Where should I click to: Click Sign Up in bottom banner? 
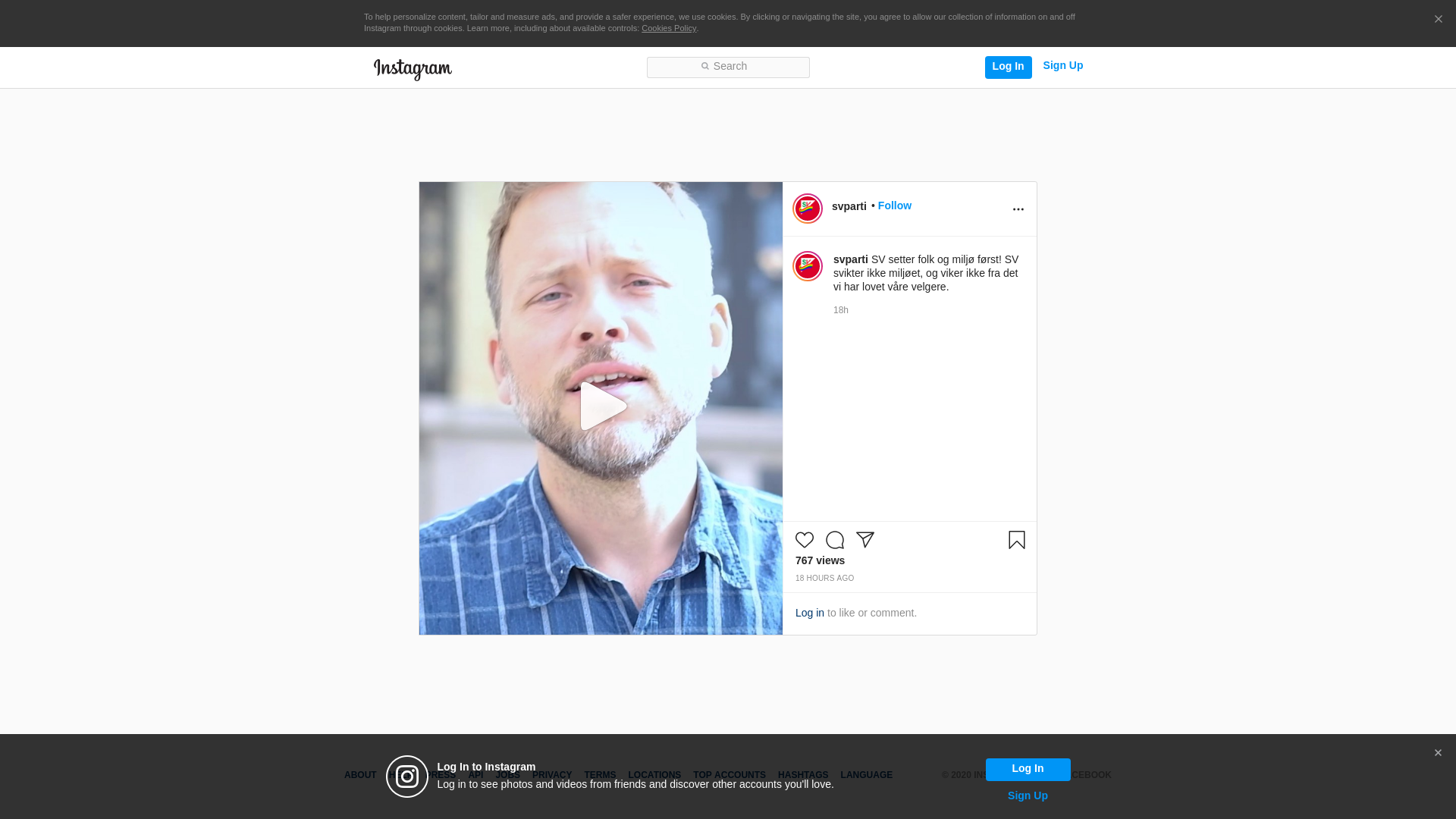(1028, 795)
